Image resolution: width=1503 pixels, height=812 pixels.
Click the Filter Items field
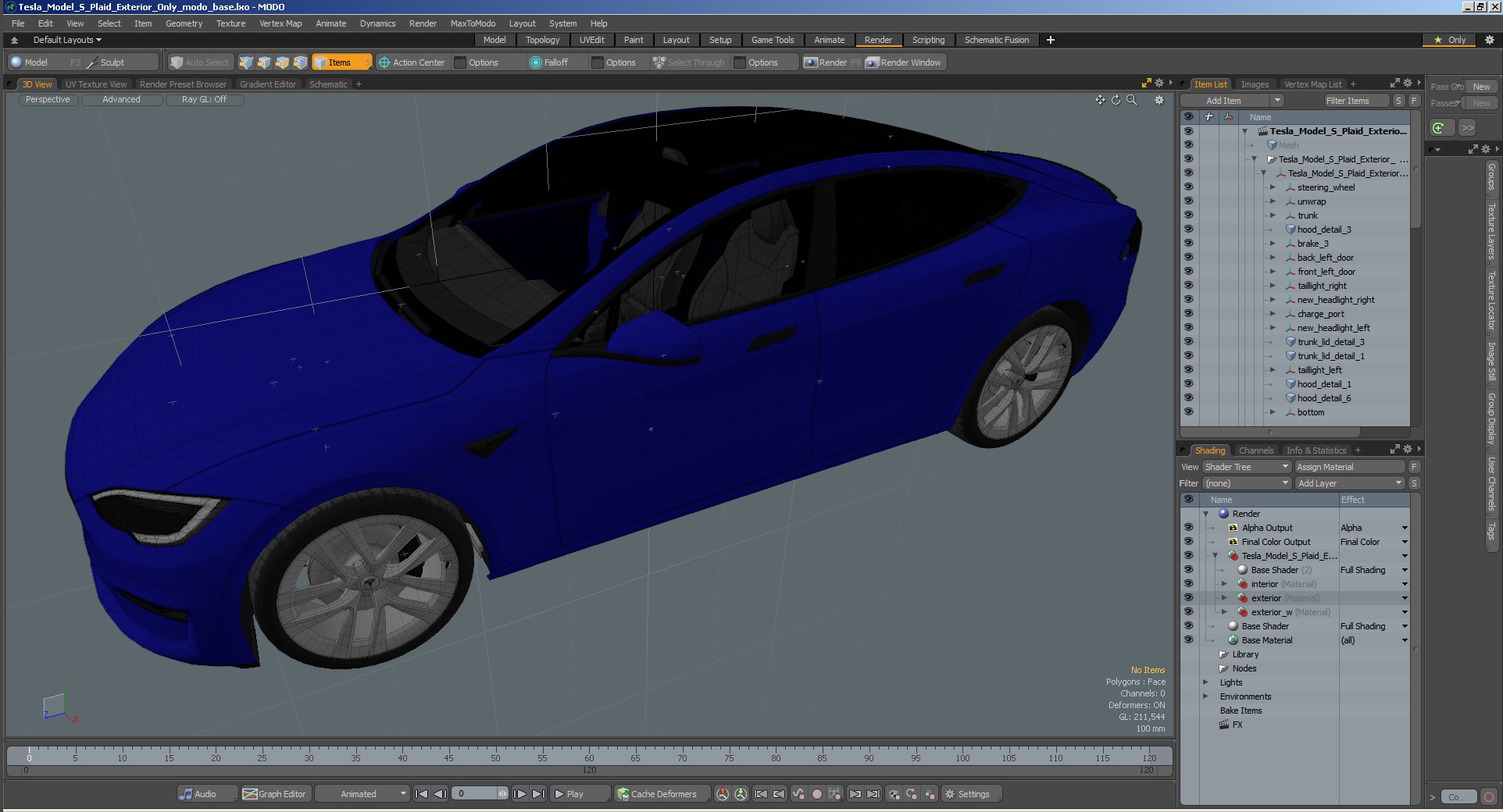1355,101
